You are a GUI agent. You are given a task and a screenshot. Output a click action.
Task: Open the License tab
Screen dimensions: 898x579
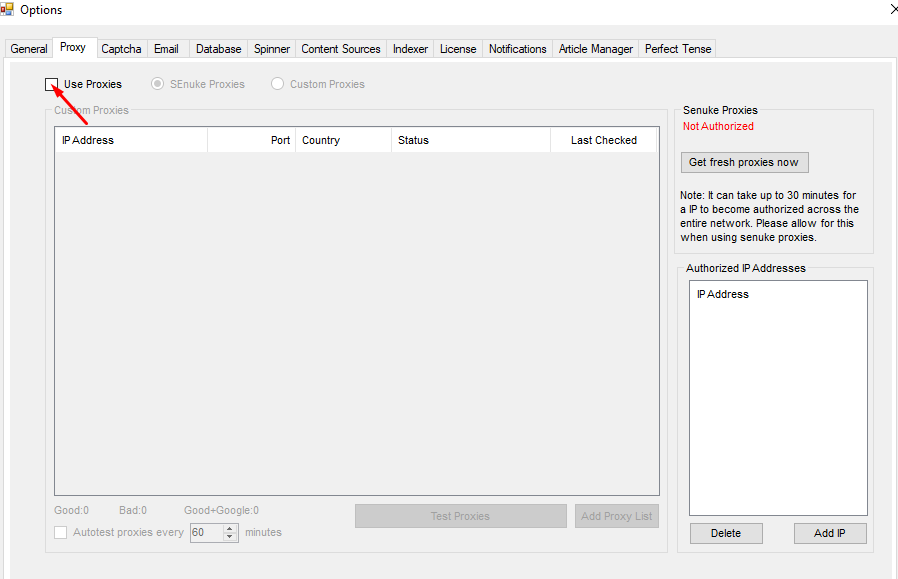tap(458, 49)
